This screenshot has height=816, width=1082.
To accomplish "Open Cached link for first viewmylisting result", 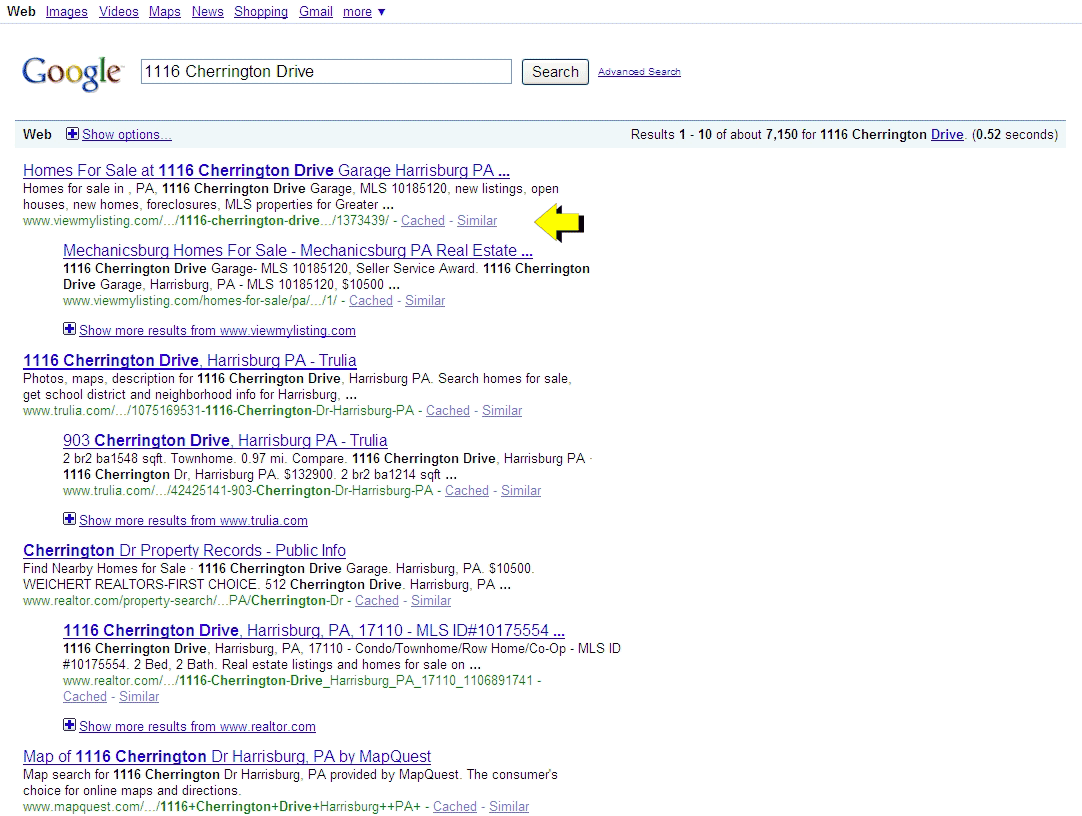I will 423,221.
